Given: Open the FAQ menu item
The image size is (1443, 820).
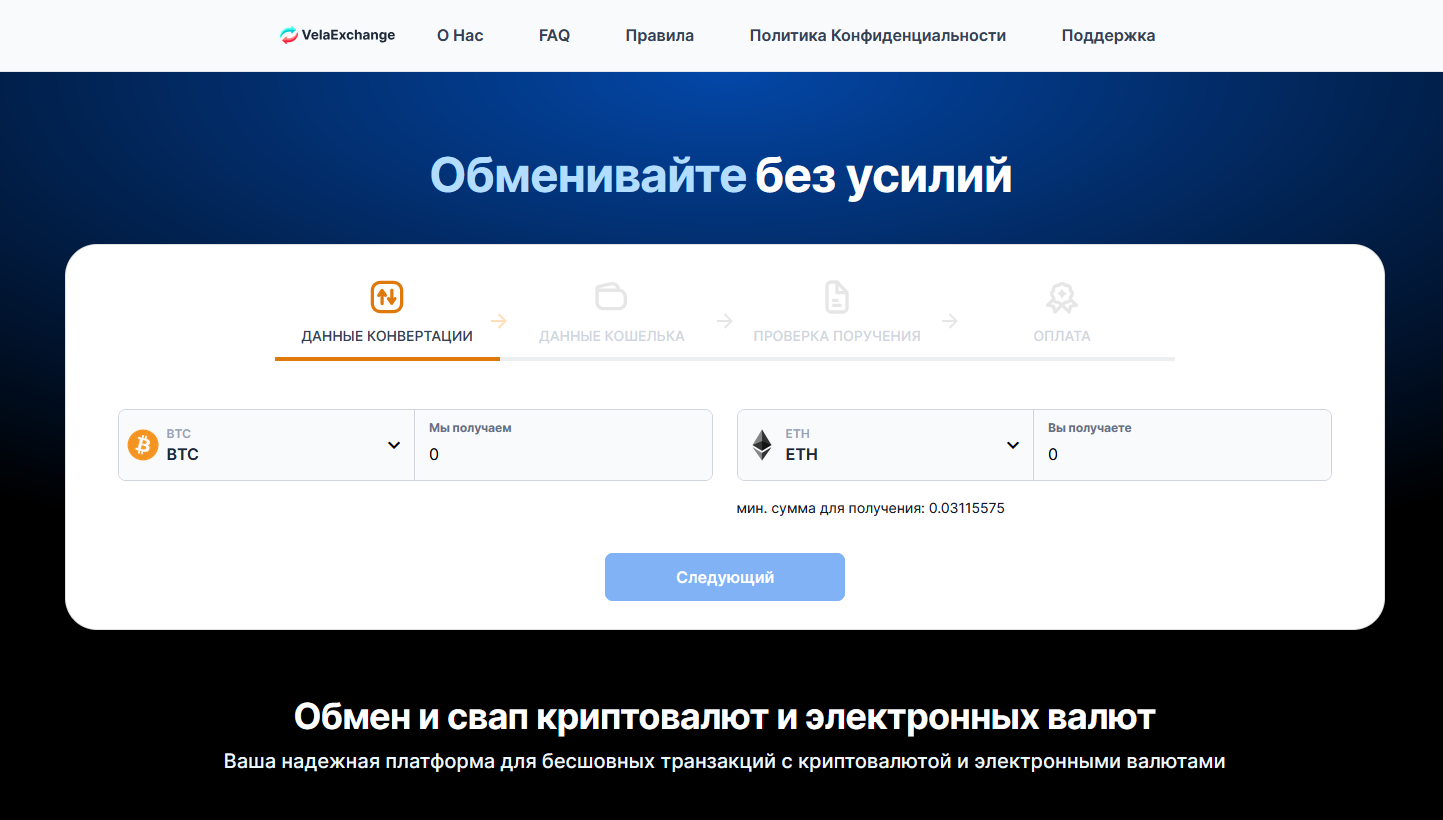Looking at the screenshot, I should tap(554, 35).
